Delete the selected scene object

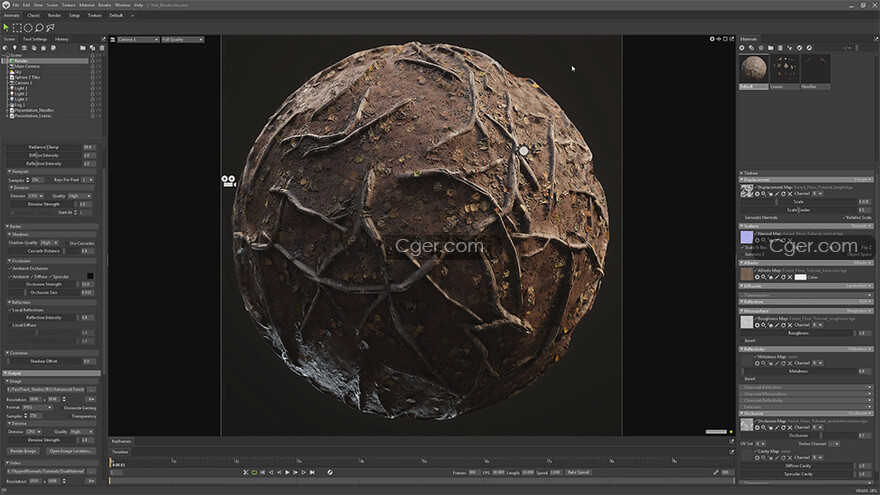(102, 48)
